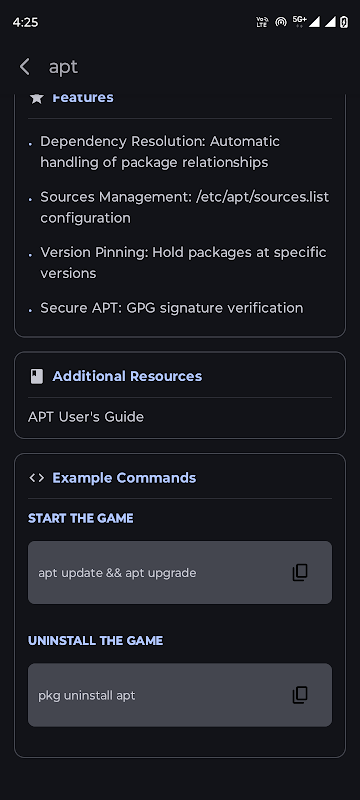Copy the pkg uninstall apt command
Image resolution: width=360 pixels, height=800 pixels.
[300, 695]
